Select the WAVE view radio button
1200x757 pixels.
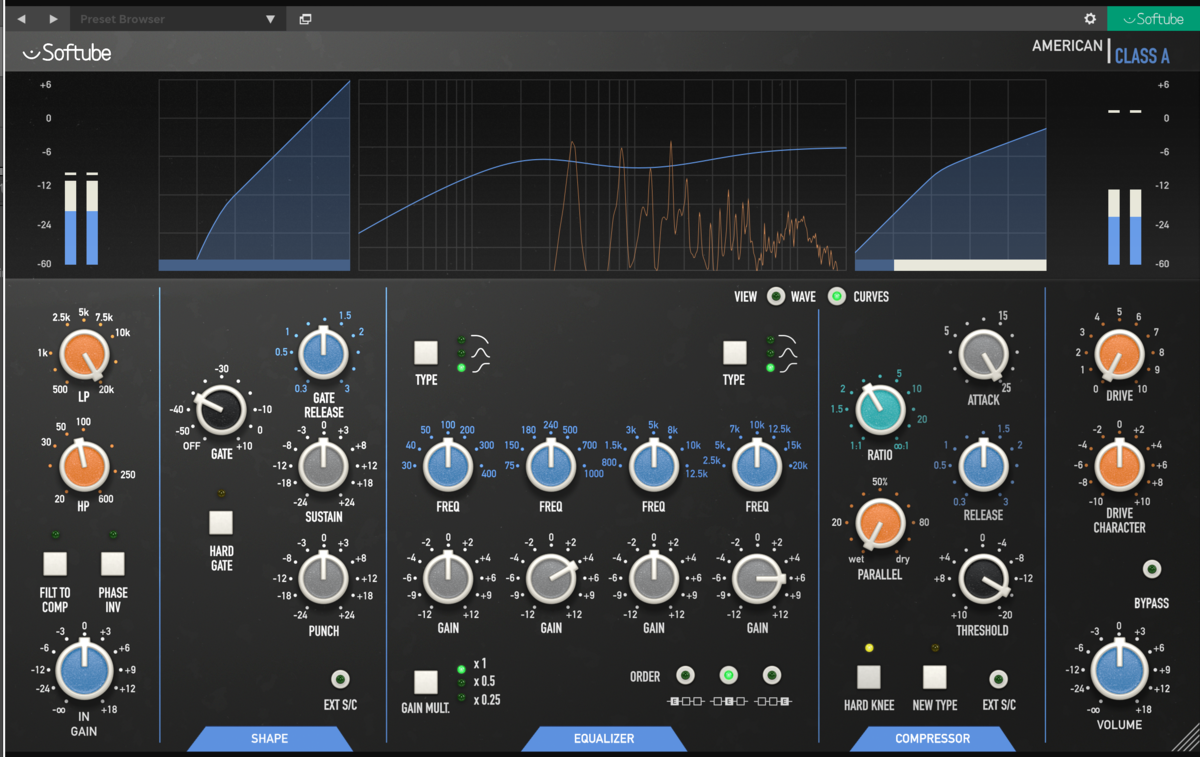775,296
